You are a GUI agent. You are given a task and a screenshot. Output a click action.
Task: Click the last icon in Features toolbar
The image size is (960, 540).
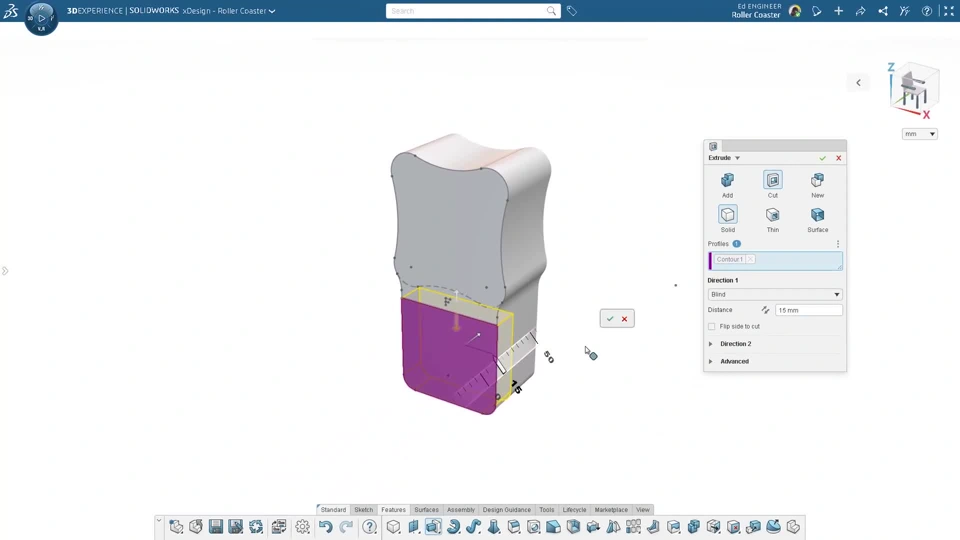793,527
